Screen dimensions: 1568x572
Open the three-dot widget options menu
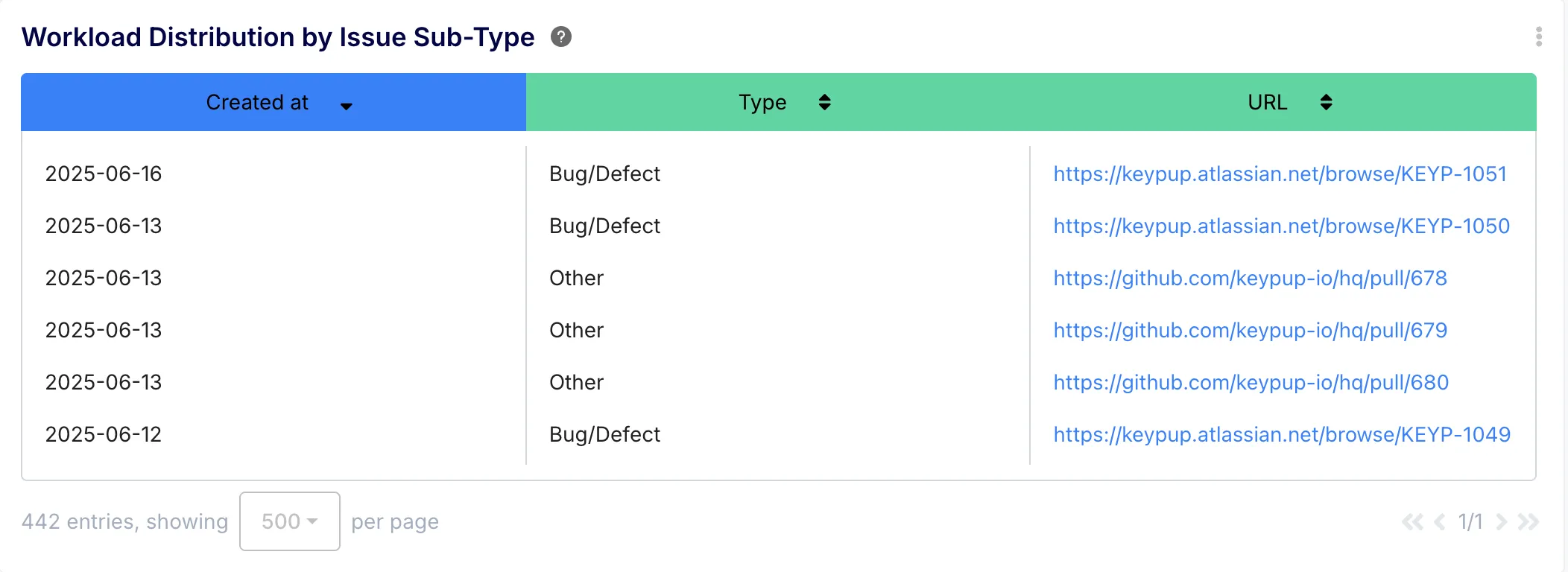click(x=1538, y=36)
